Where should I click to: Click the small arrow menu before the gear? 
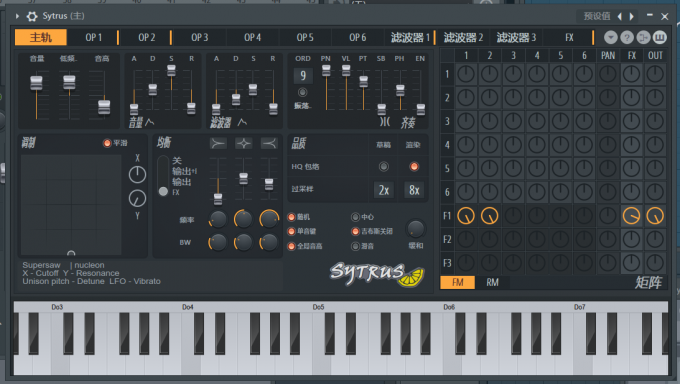coord(17,16)
